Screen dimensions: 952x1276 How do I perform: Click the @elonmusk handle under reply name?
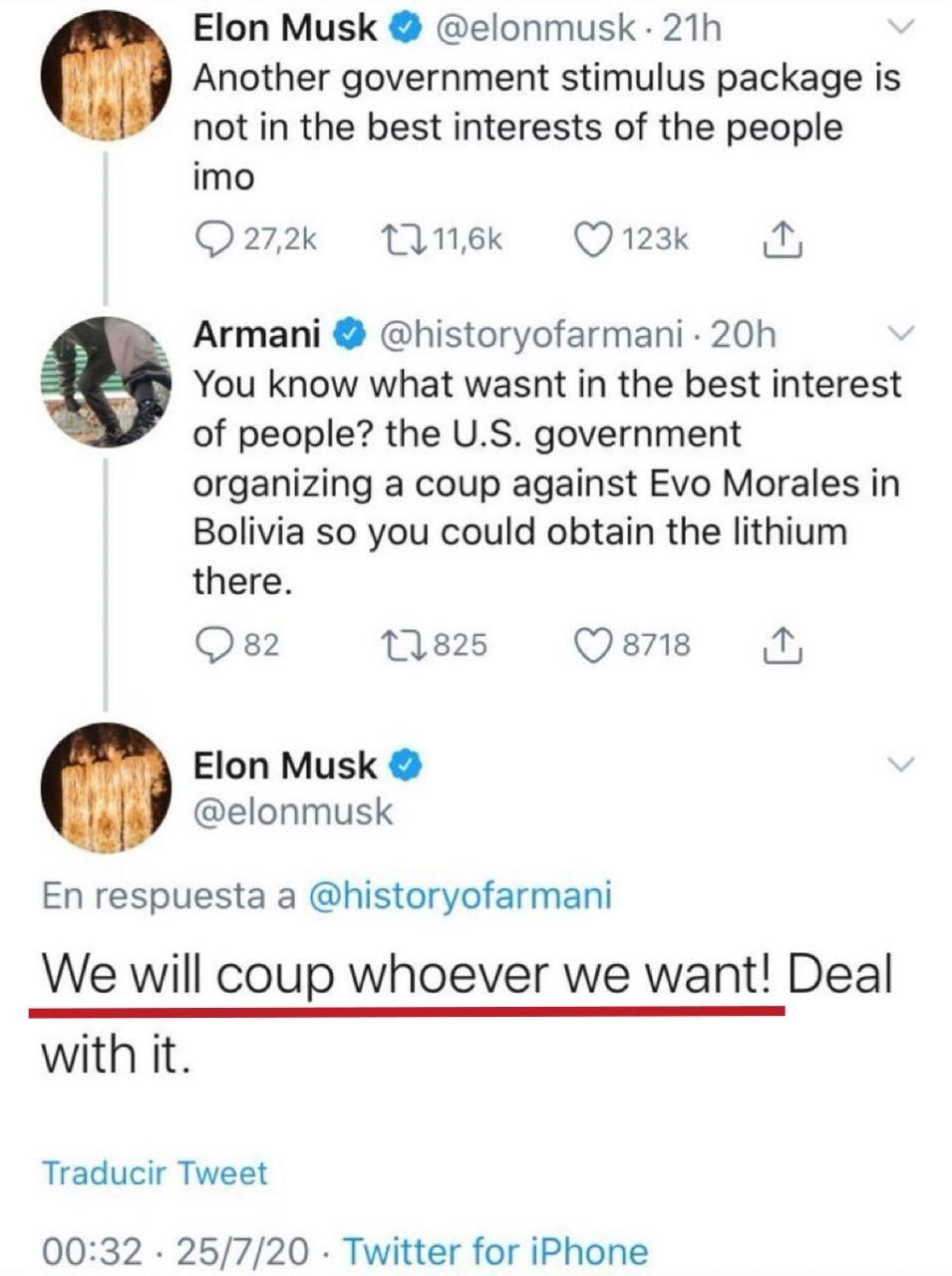[x=293, y=811]
